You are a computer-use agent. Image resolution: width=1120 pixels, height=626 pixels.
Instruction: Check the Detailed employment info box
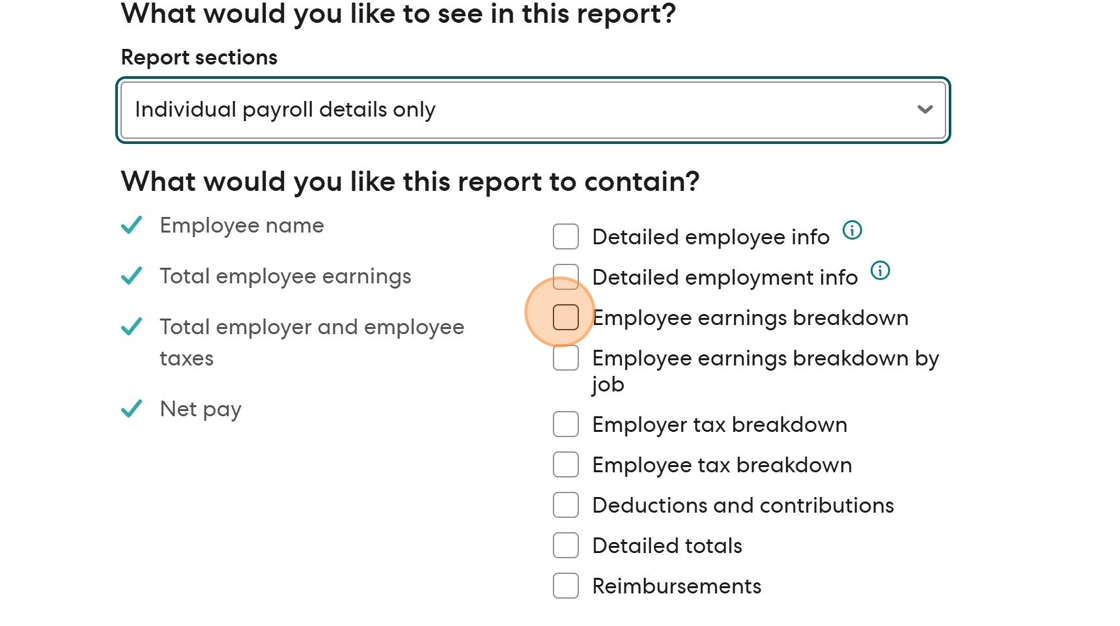pyautogui.click(x=566, y=277)
